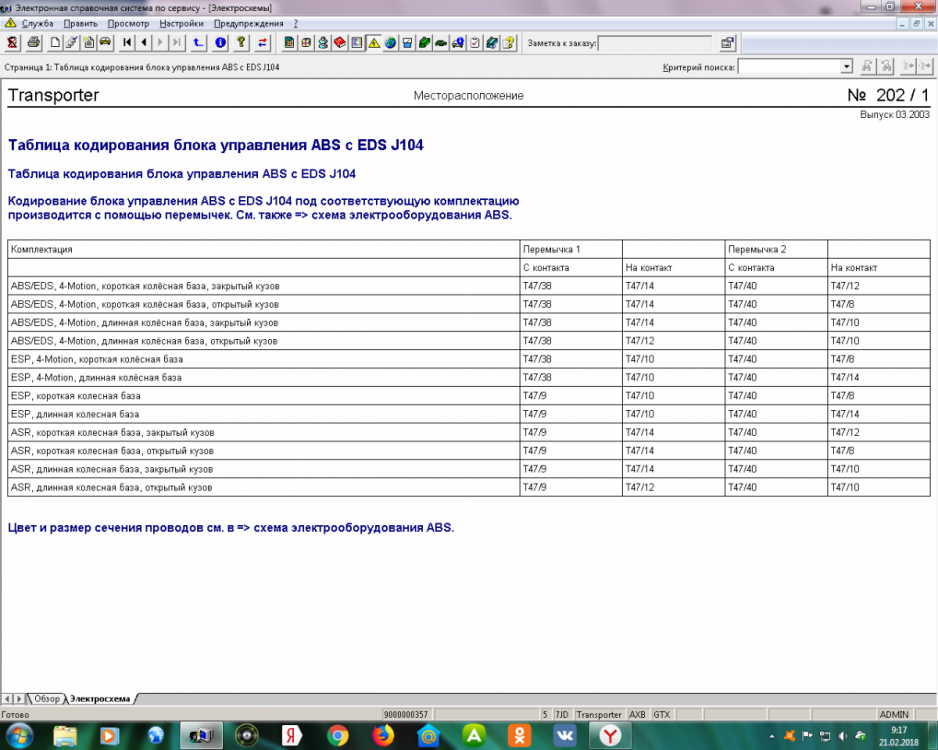
Task: Click the tab scroll left arrow at bottom
Action: (x=7, y=699)
